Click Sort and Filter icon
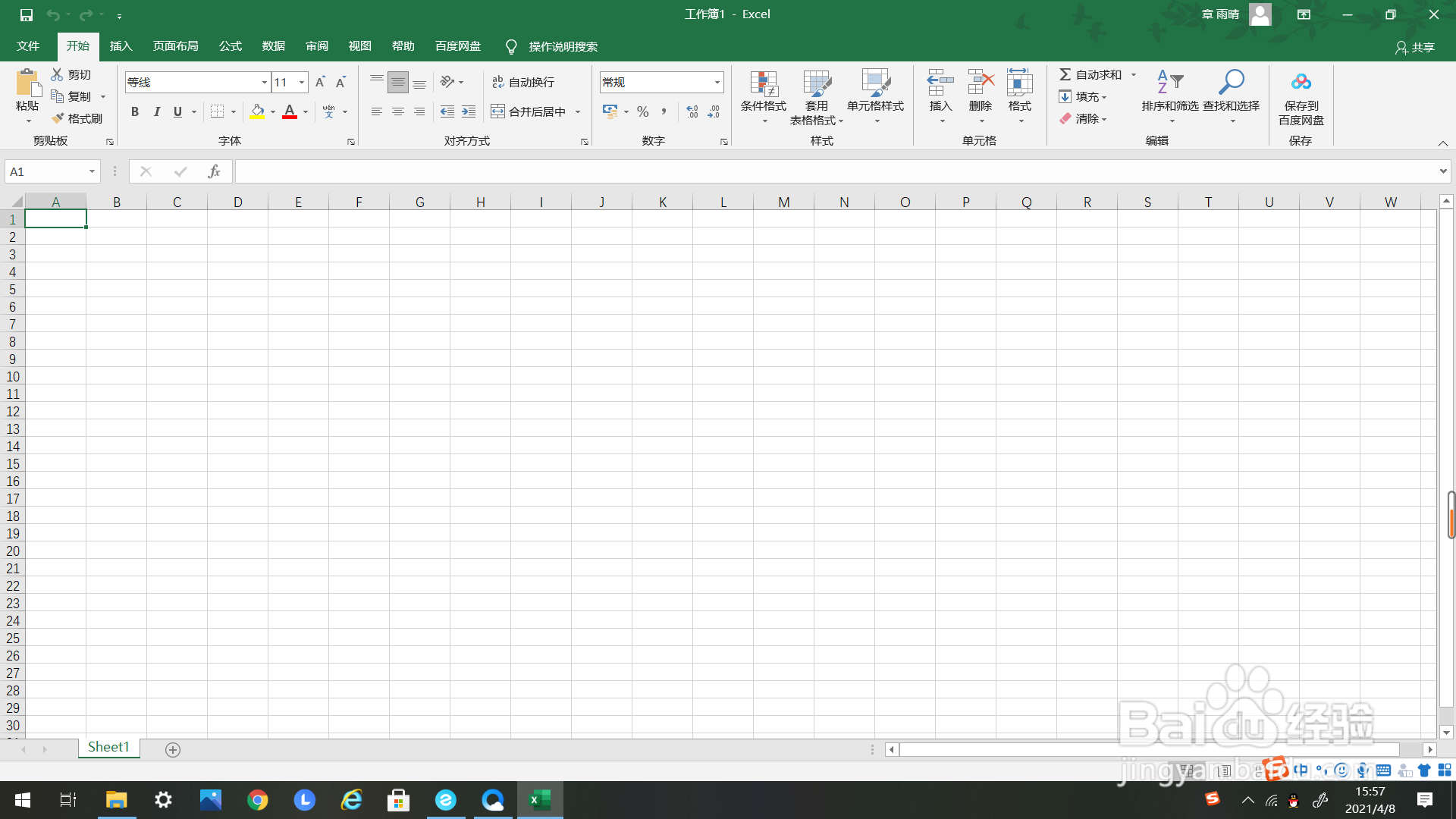The height and width of the screenshot is (819, 1456). click(x=1169, y=81)
